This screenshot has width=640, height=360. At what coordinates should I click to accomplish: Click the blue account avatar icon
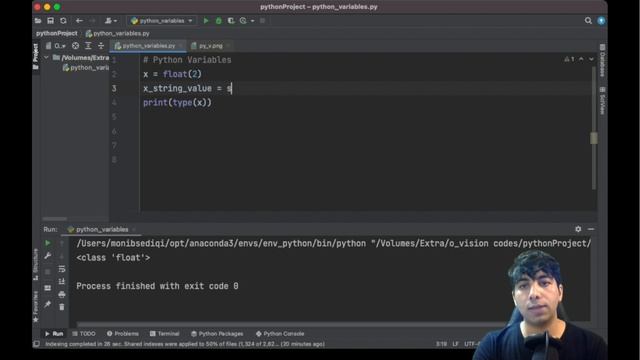point(601,21)
